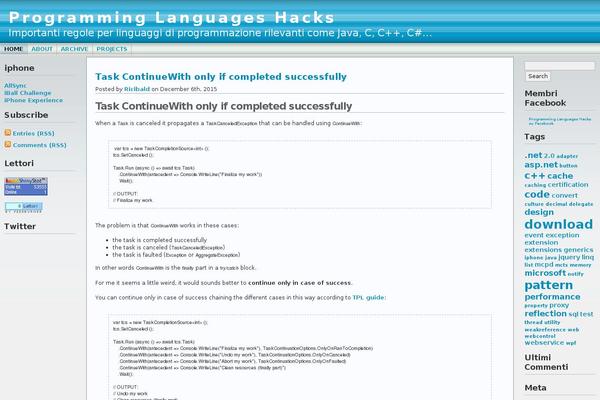The height and width of the screenshot is (400, 600).
Task: Open the iPhone Experience link
Action: (x=34, y=100)
